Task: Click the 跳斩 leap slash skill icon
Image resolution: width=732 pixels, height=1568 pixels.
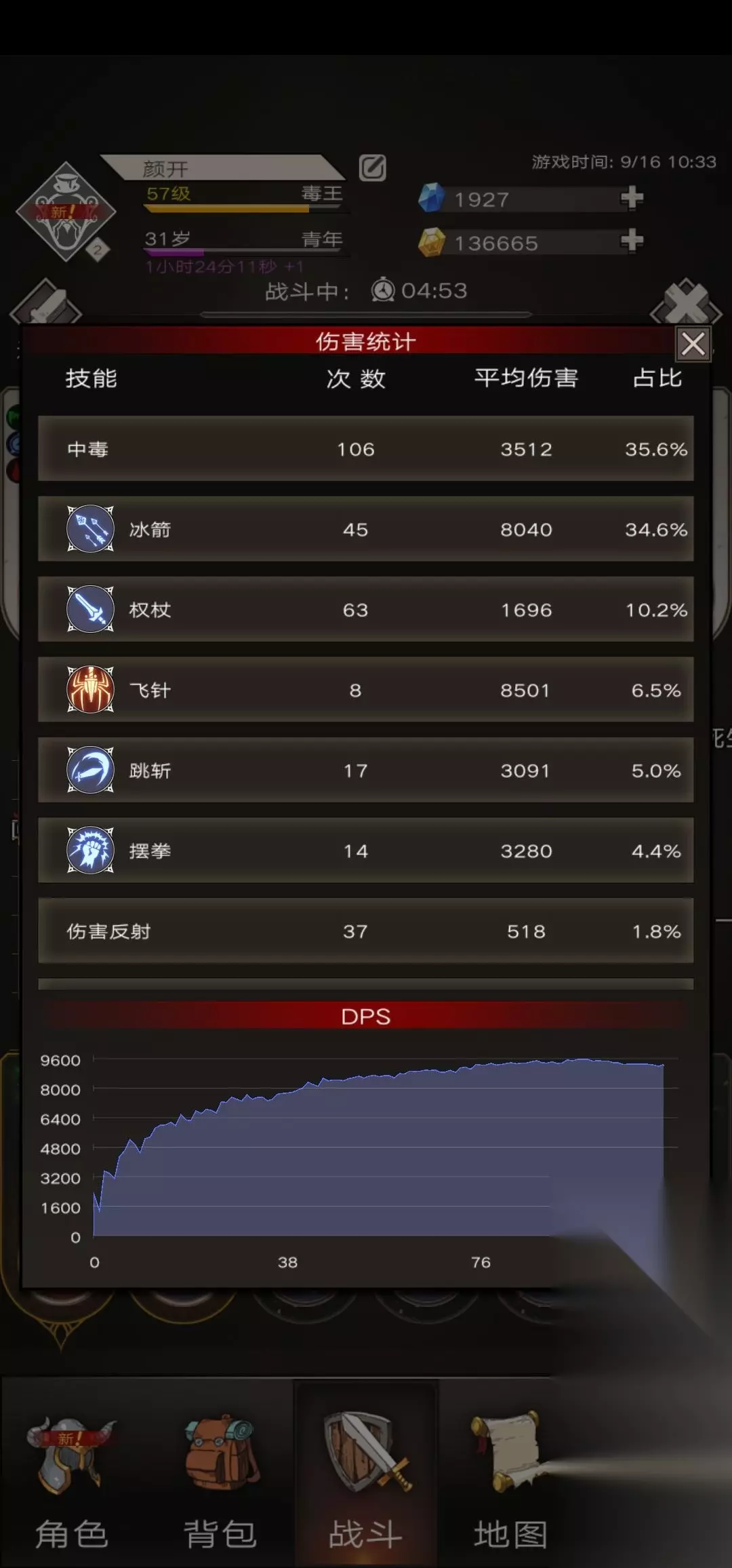Action: 90,770
